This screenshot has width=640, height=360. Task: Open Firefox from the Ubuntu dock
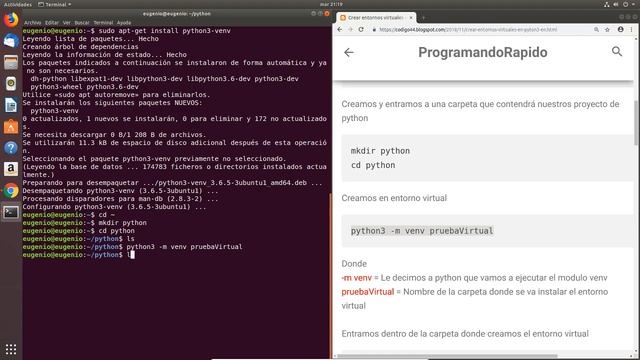pyautogui.click(x=11, y=19)
